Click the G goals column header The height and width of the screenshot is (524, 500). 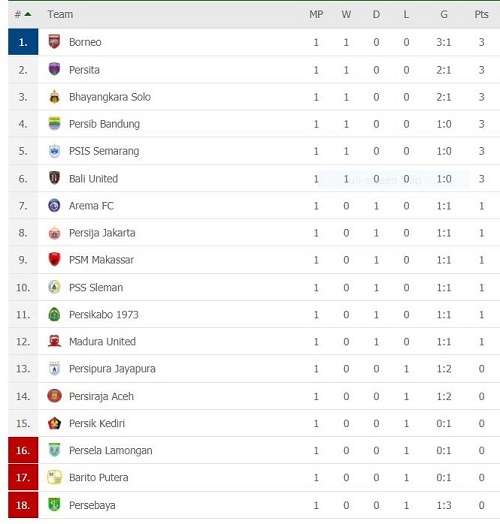pyautogui.click(x=444, y=14)
